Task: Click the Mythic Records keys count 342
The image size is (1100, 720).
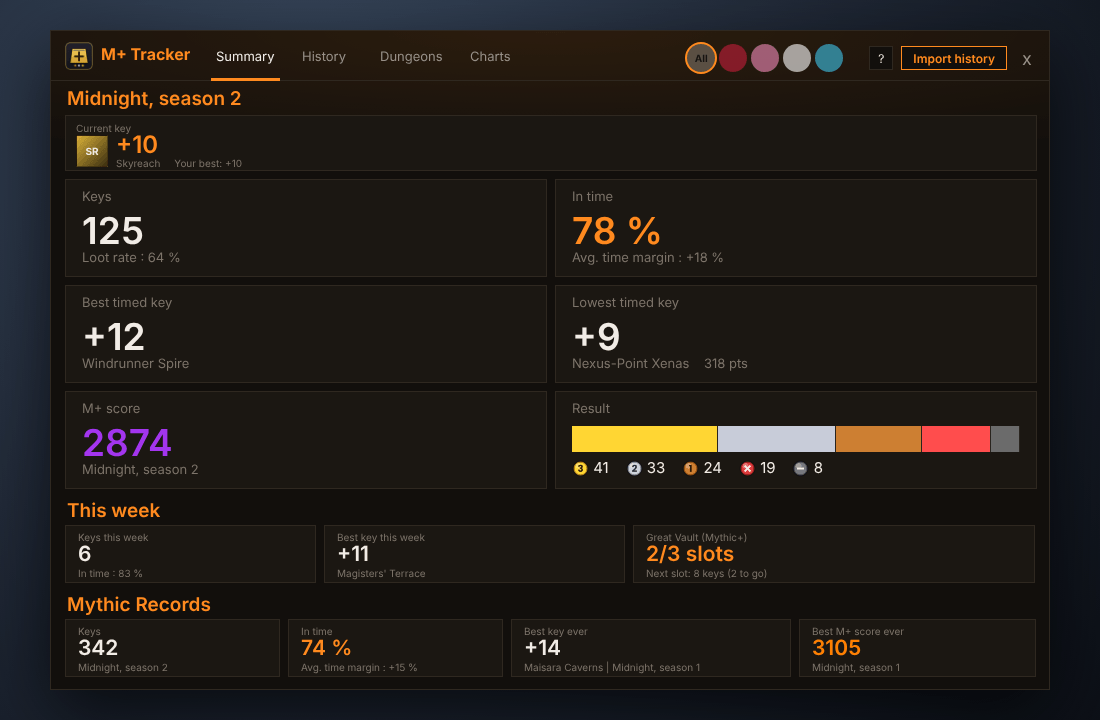Action: (98, 648)
